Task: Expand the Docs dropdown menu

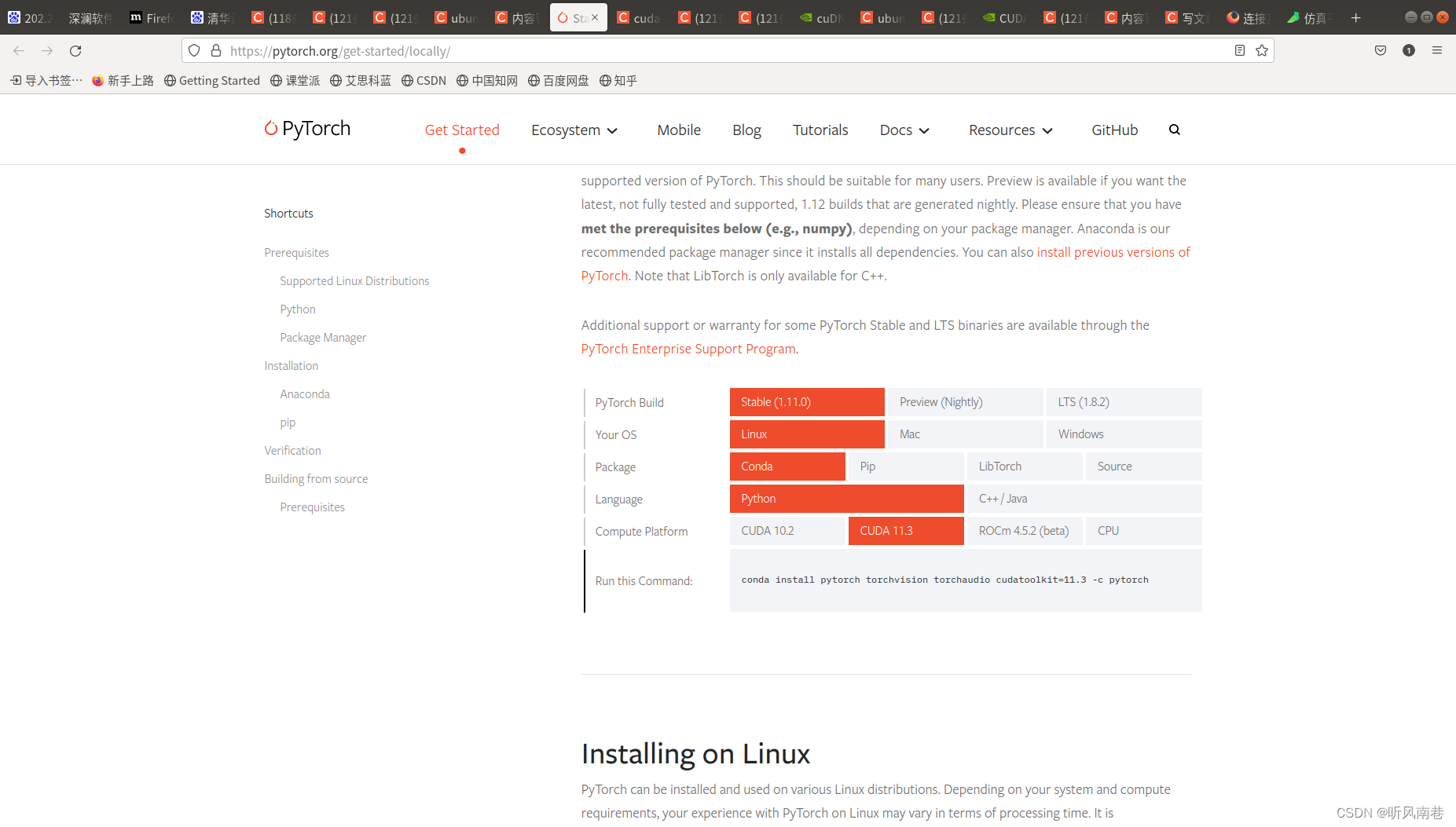Action: (904, 130)
